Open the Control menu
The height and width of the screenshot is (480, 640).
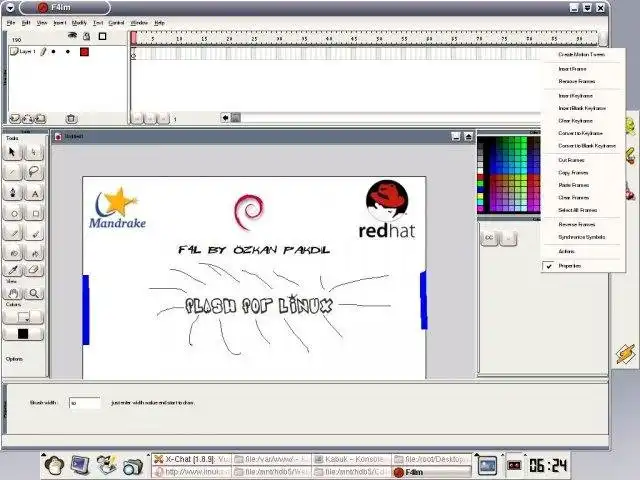pyautogui.click(x=116, y=23)
